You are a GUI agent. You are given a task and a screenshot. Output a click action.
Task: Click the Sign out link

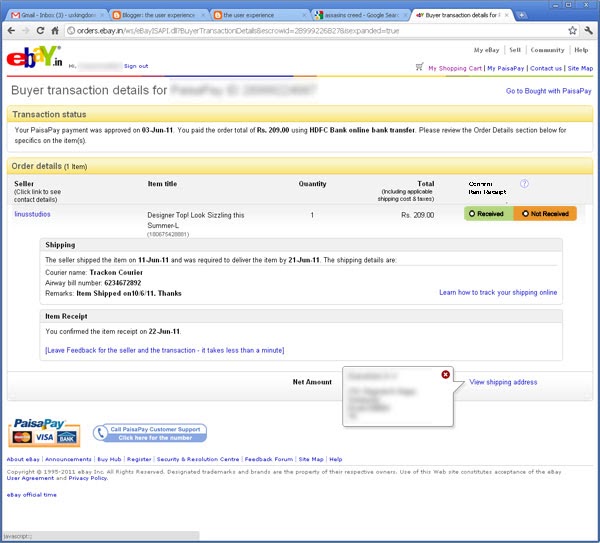(x=136, y=66)
